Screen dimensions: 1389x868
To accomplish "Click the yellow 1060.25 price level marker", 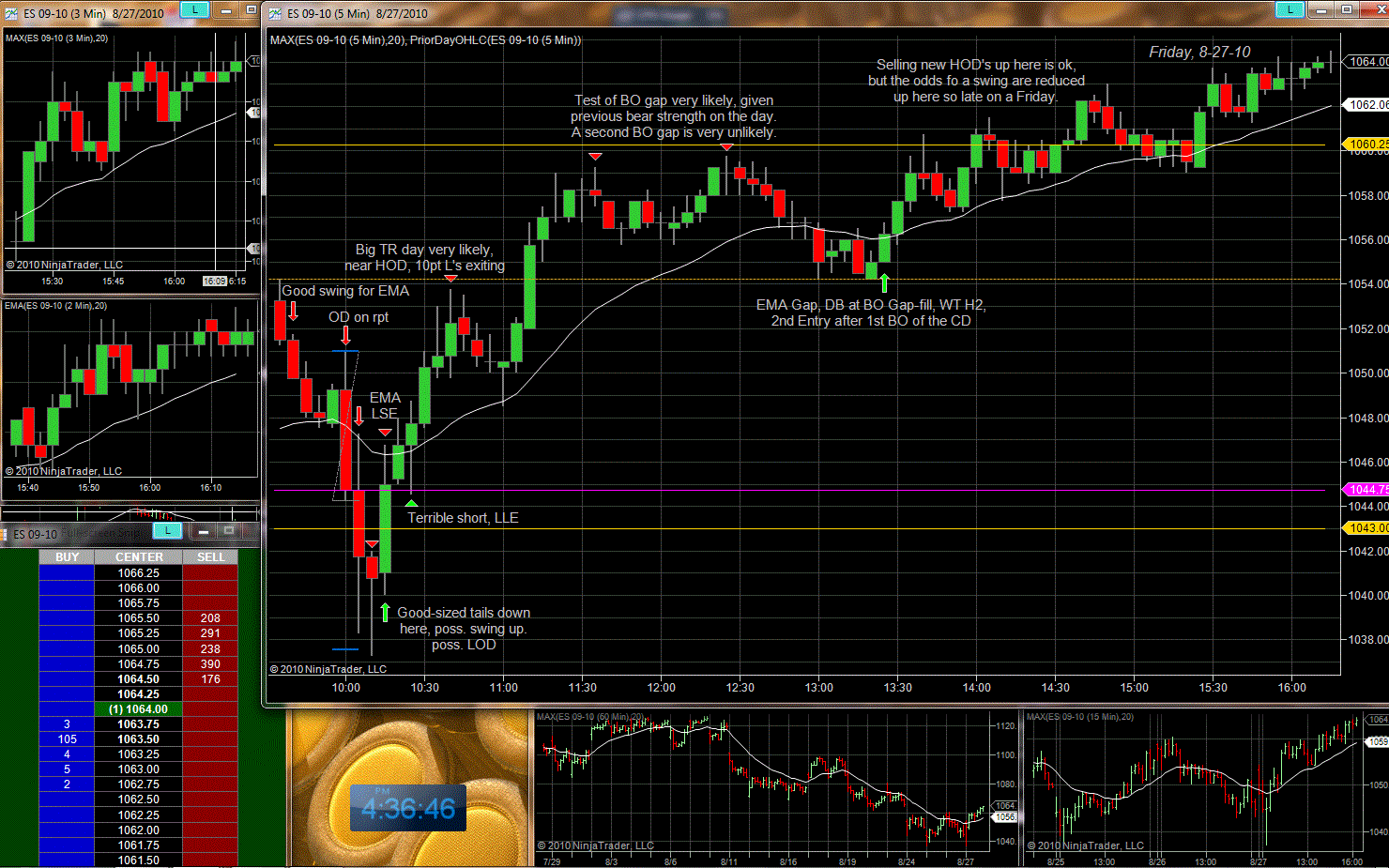I will pyautogui.click(x=1365, y=145).
